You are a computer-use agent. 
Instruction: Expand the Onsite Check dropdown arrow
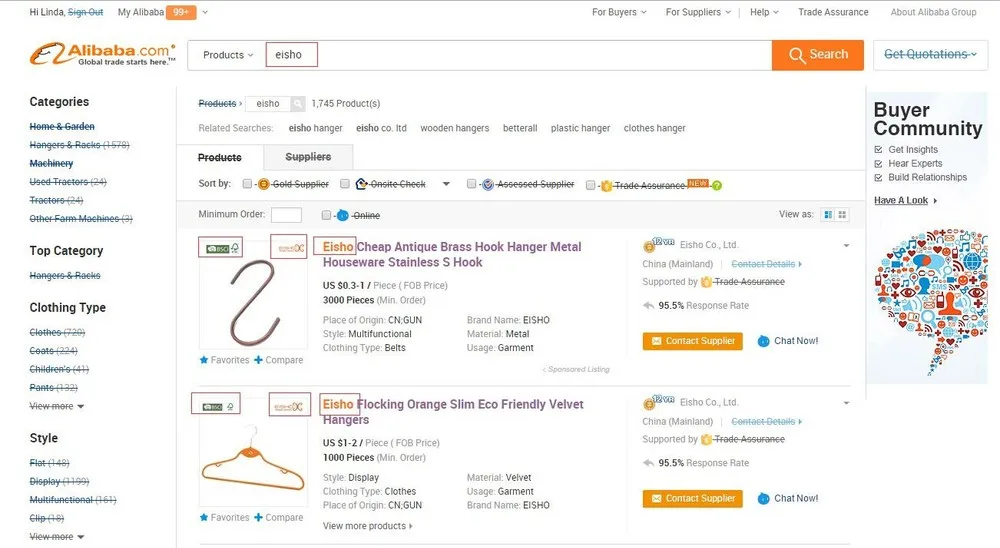coord(446,184)
